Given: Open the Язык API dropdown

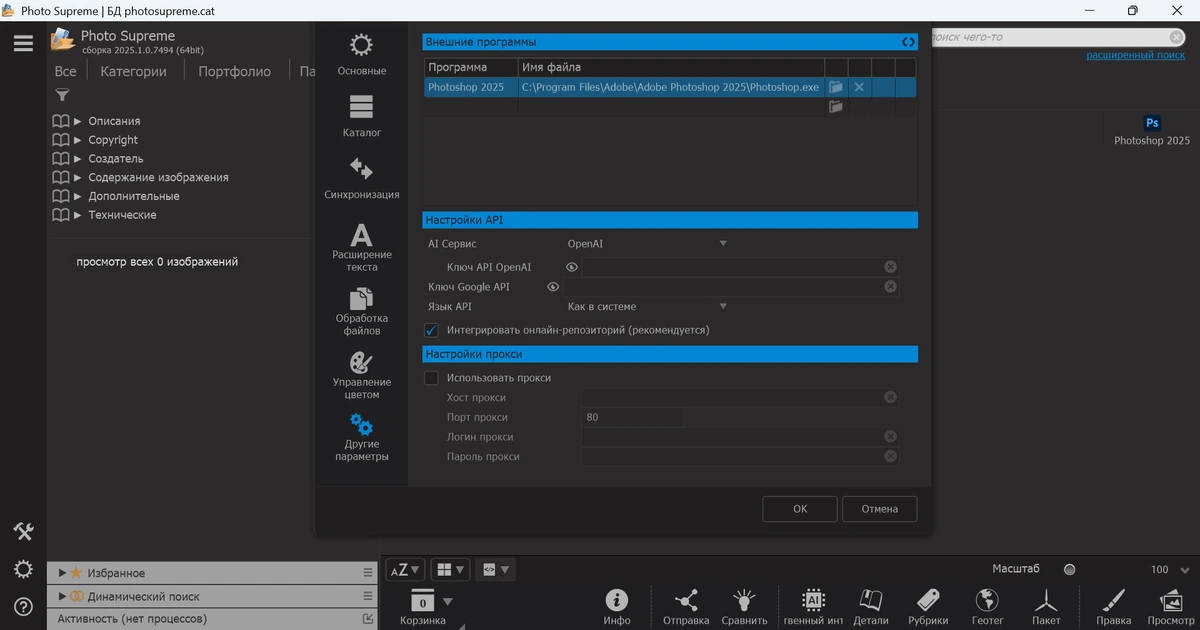Looking at the screenshot, I should click(647, 307).
